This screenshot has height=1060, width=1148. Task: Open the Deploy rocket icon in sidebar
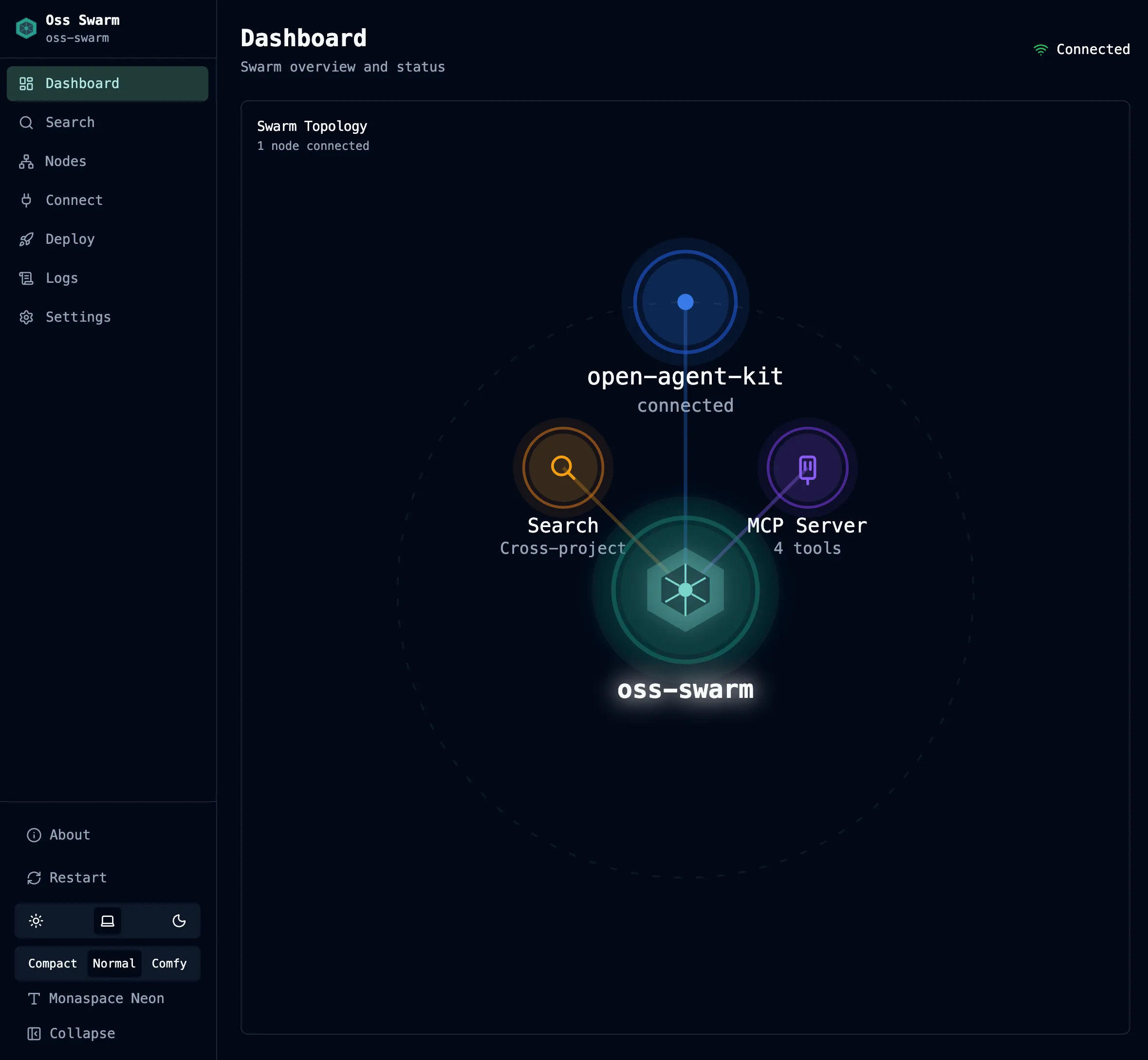pyautogui.click(x=26, y=239)
